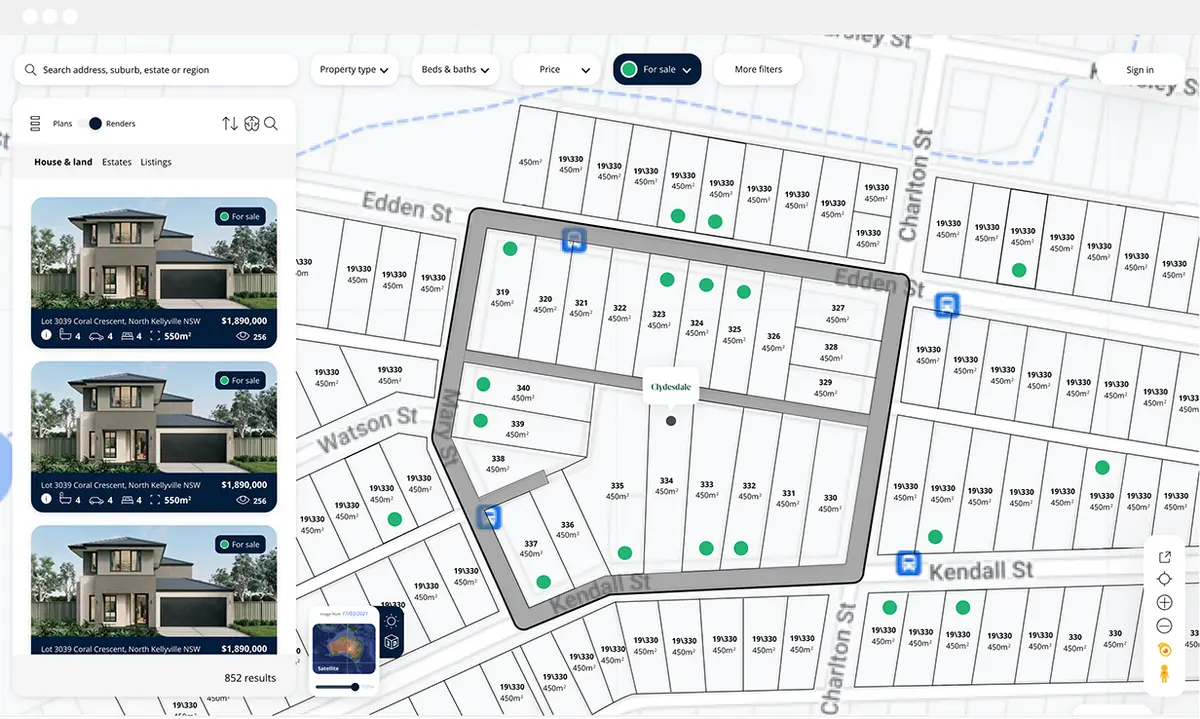
Task: Switch to the Estates tab
Action: pyautogui.click(x=116, y=161)
